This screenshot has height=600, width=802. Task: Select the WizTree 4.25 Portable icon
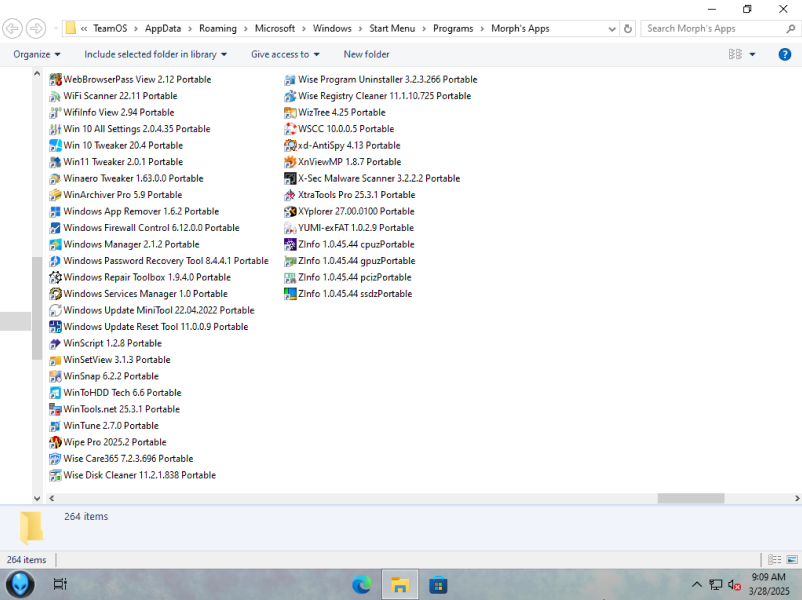tap(290, 113)
